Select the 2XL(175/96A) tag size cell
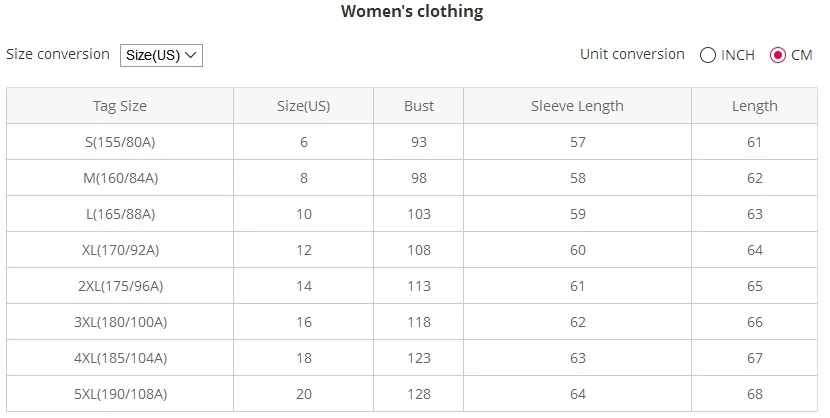Viewport: 830px width, 418px height. pos(120,286)
